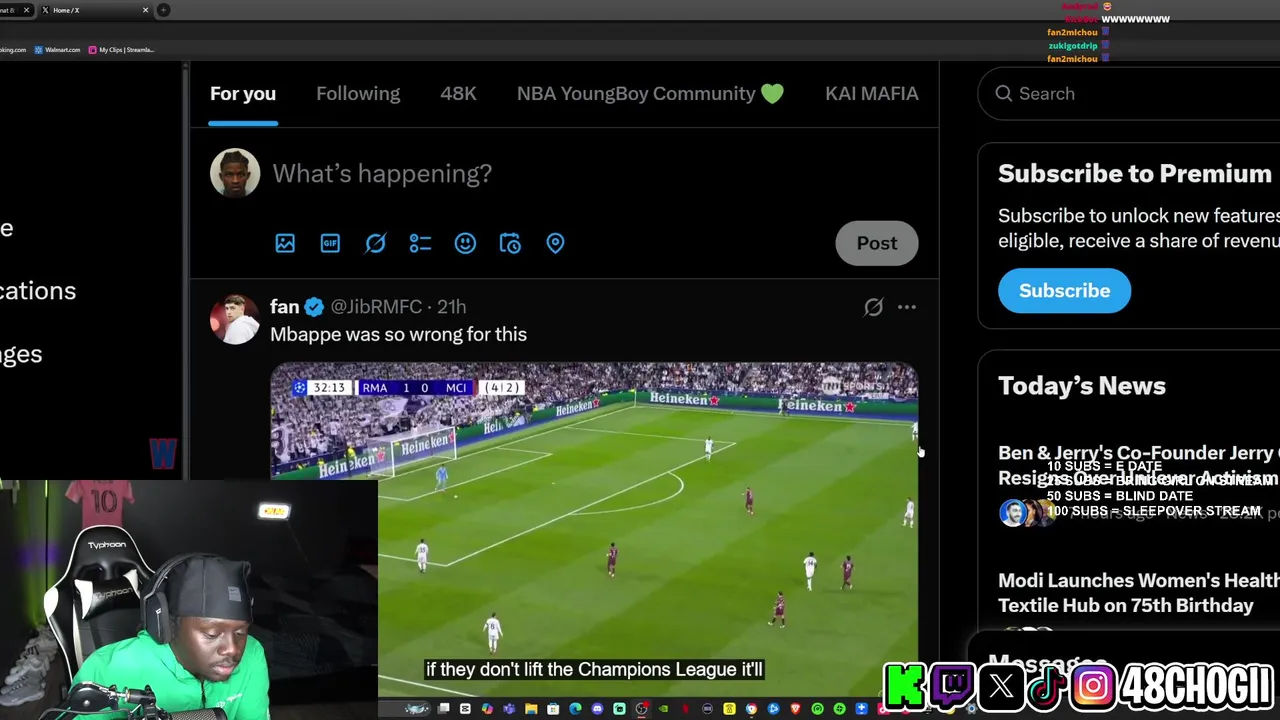Click the Subscribe button for Premium

1064,290
